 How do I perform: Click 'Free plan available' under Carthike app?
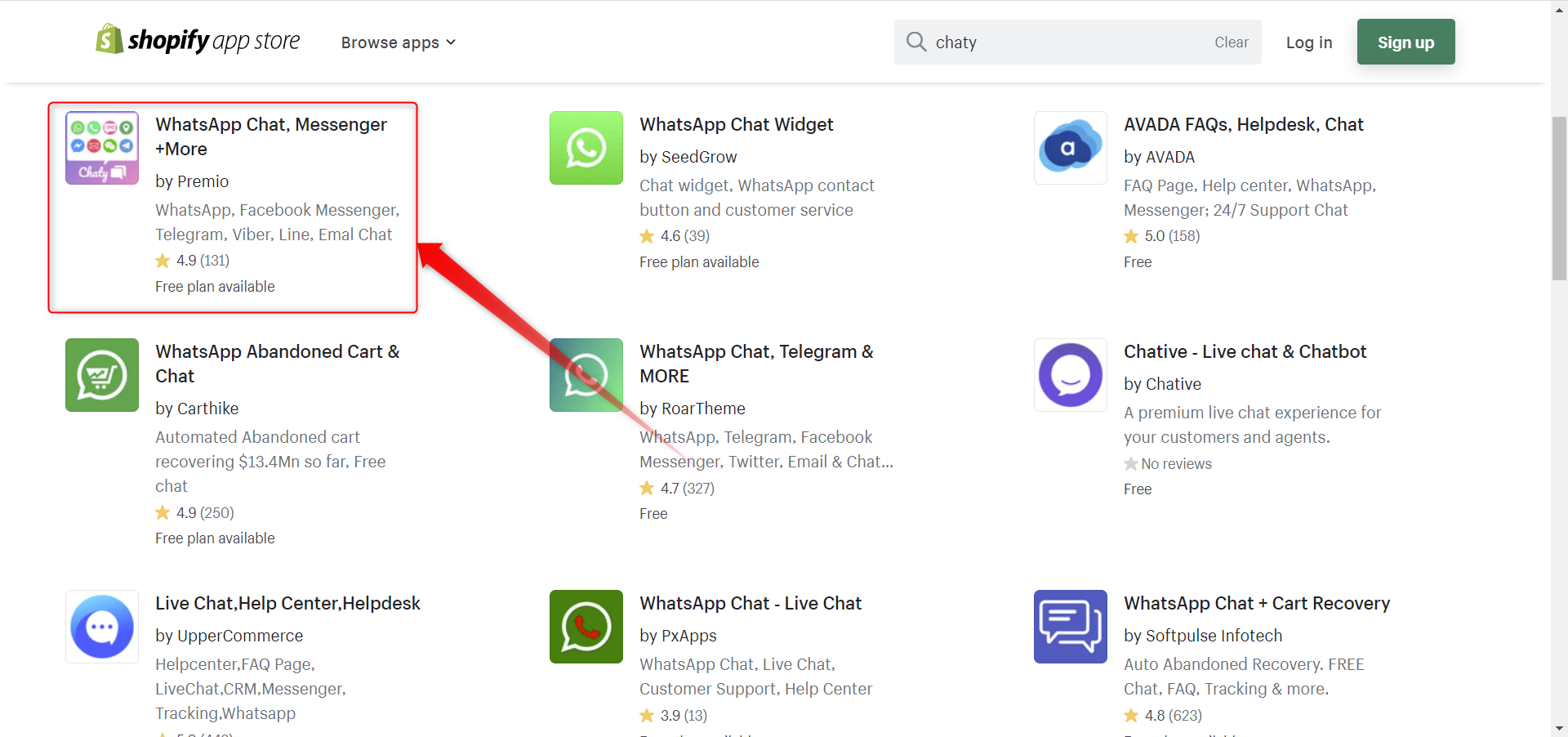coord(215,538)
